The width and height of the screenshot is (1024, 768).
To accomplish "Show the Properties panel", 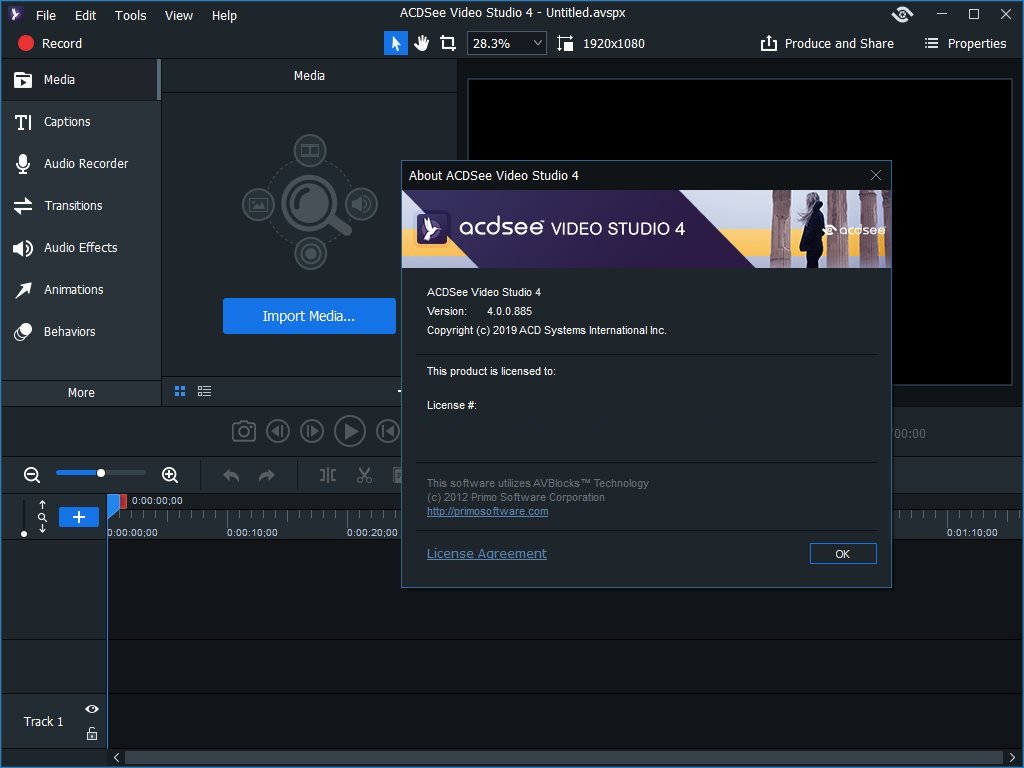I will coord(965,43).
